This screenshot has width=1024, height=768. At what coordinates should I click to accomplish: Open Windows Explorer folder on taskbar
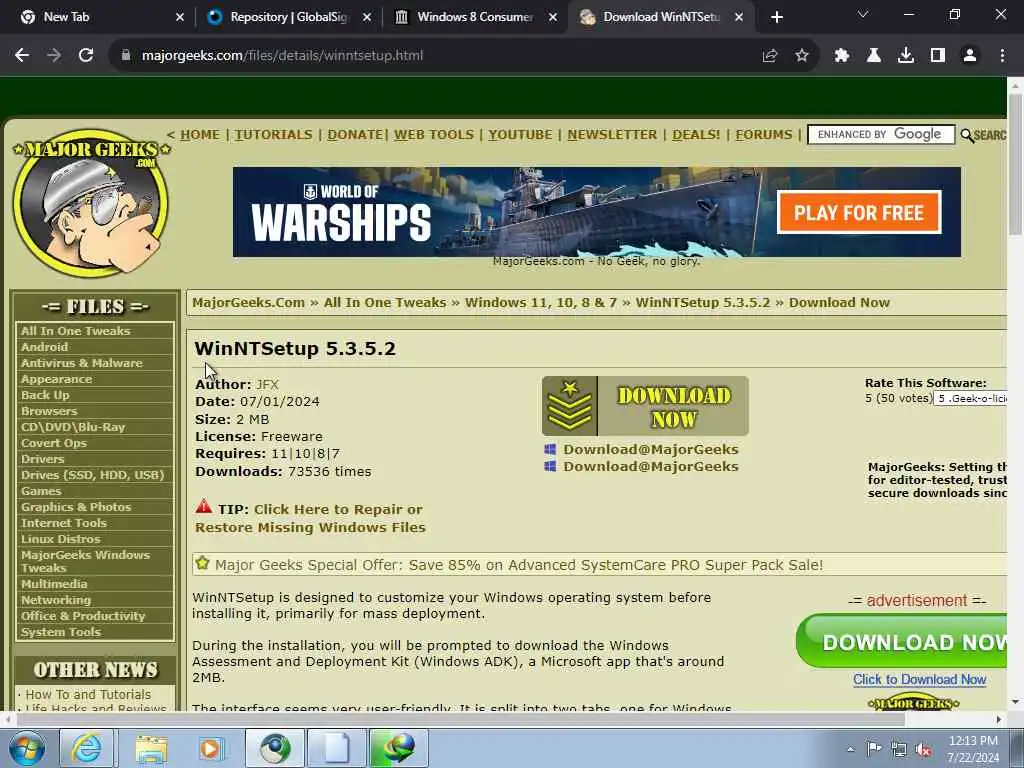point(152,748)
